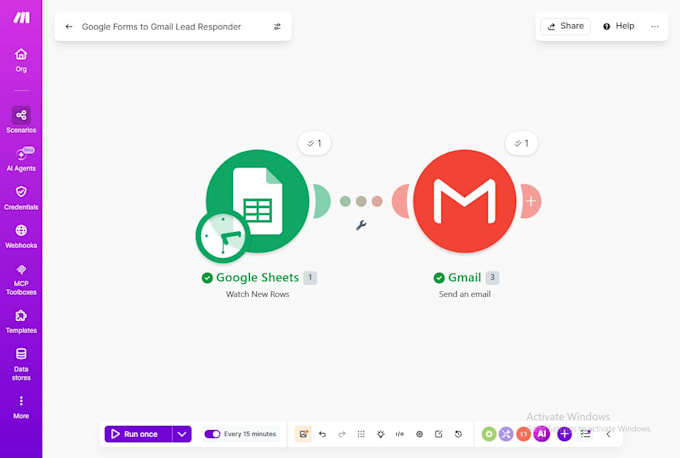Open AI Agents section
The height and width of the screenshot is (458, 680).
tap(21, 159)
